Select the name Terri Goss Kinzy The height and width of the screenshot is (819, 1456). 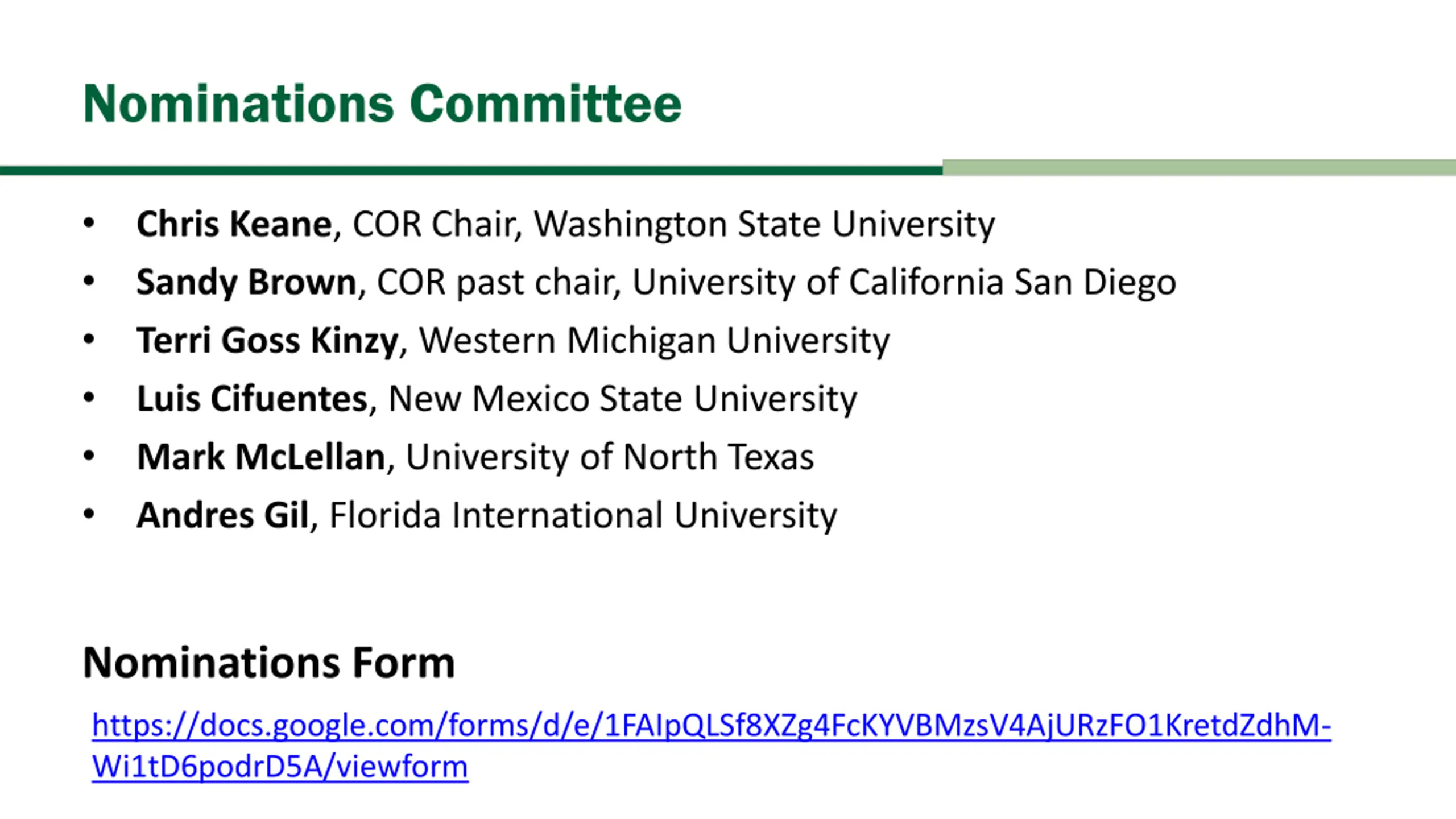(x=267, y=340)
